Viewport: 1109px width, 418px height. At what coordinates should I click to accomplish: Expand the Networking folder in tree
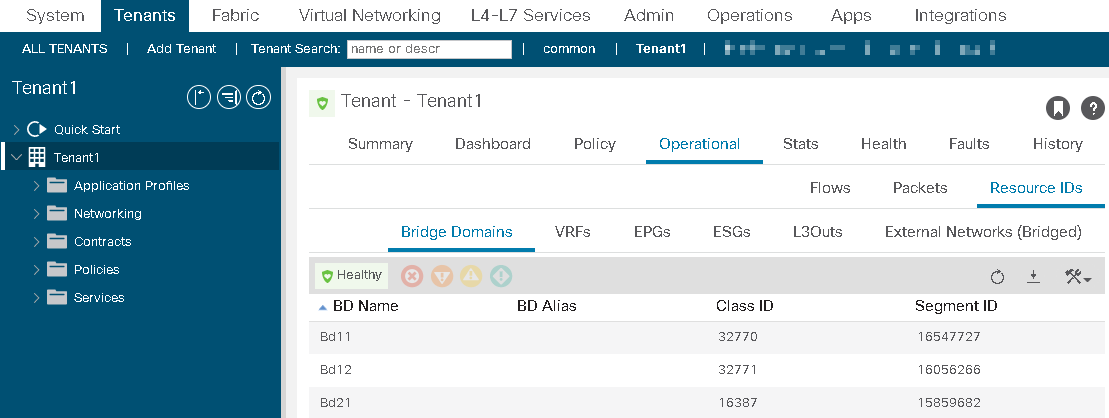(x=37, y=214)
